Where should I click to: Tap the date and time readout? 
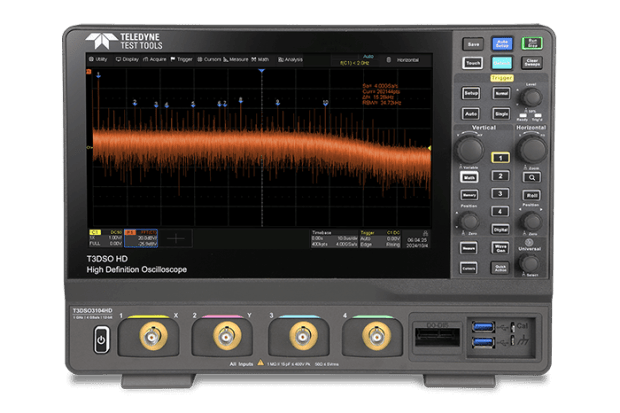[x=417, y=242]
